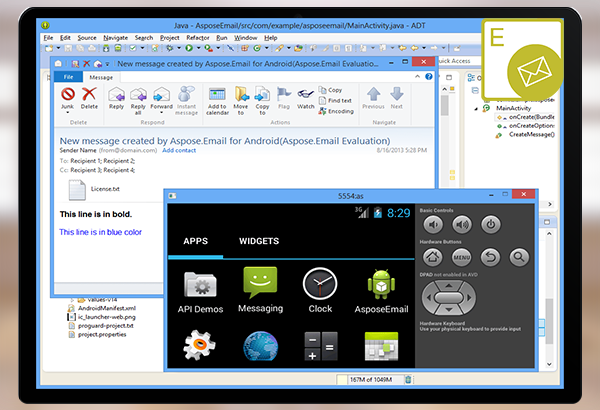Open the License.txt attachment
Screen dimensions: 600x410
(94, 189)
